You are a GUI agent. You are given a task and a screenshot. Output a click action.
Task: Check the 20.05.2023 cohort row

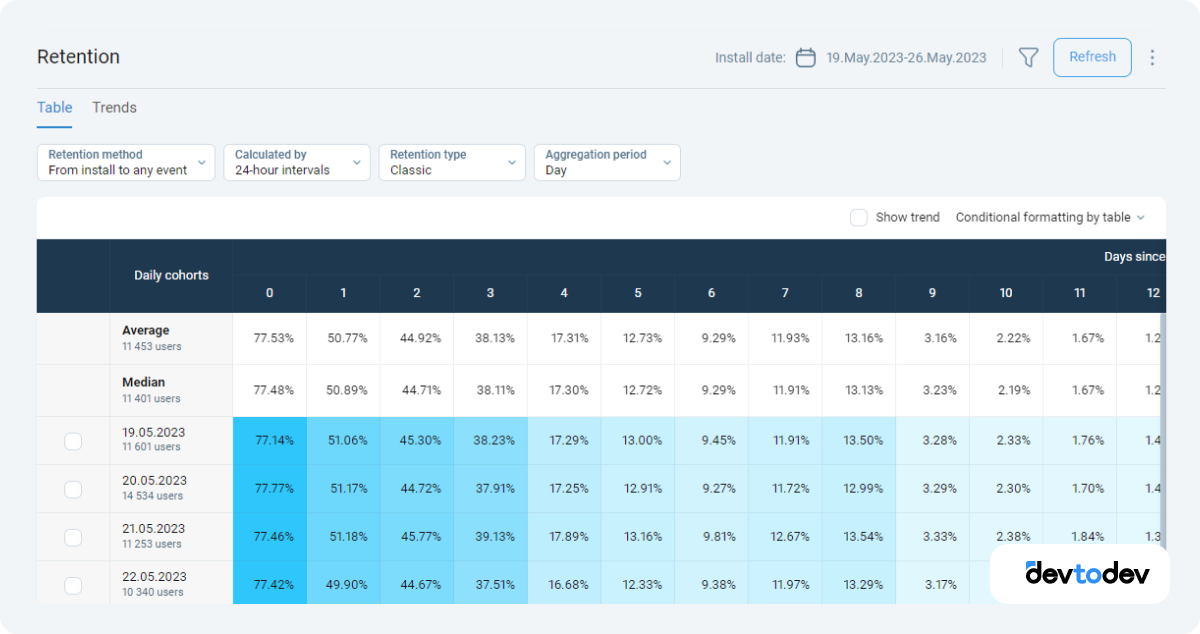click(x=73, y=489)
